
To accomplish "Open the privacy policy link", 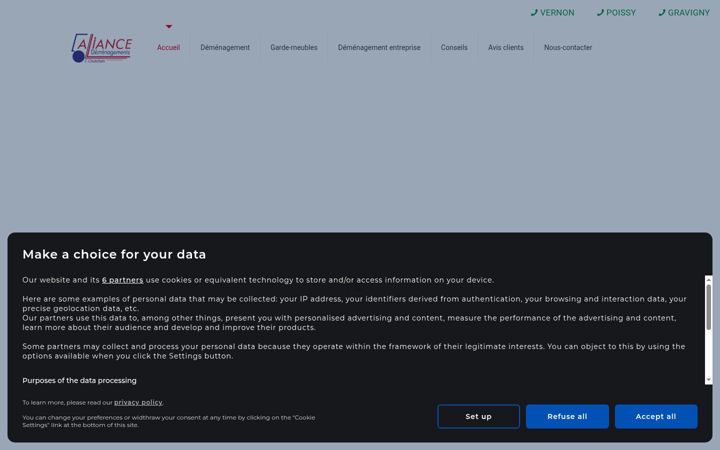I will [138, 403].
